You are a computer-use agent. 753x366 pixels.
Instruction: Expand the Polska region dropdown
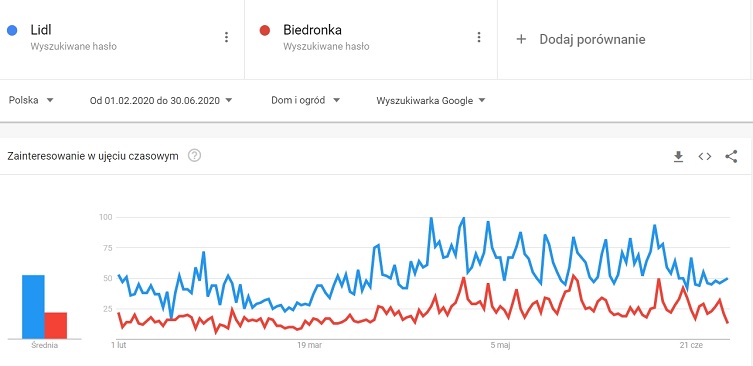point(31,100)
